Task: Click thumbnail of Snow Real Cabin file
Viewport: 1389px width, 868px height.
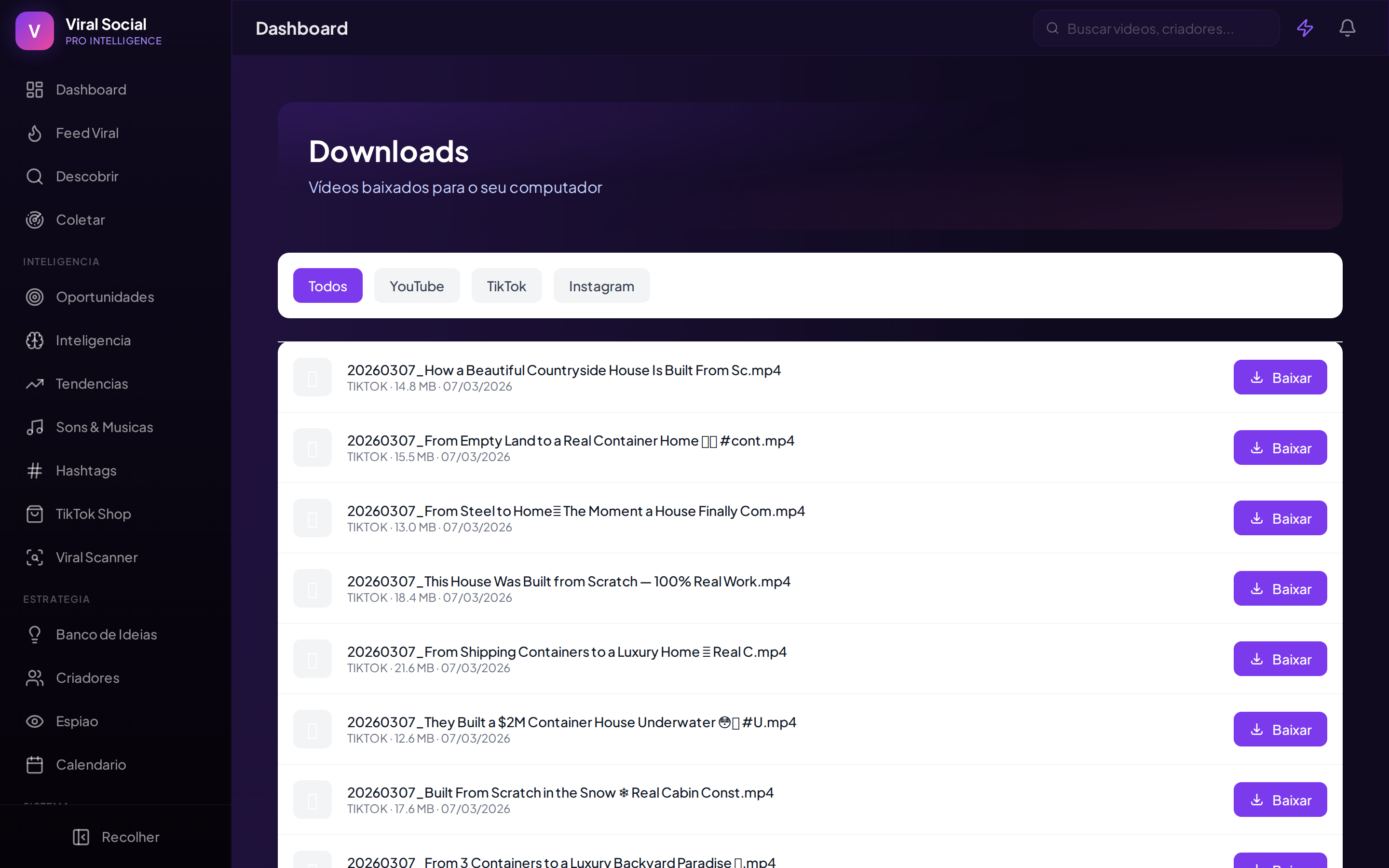Action: (x=312, y=800)
